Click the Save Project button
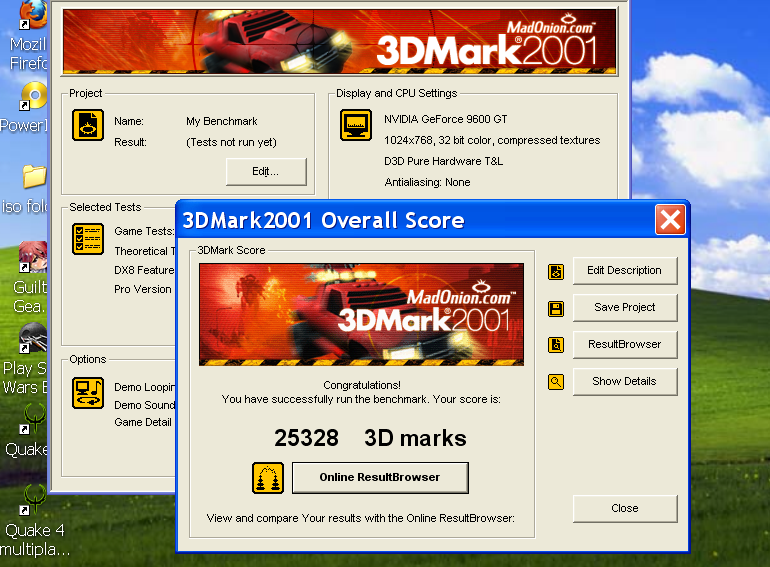 [x=625, y=308]
